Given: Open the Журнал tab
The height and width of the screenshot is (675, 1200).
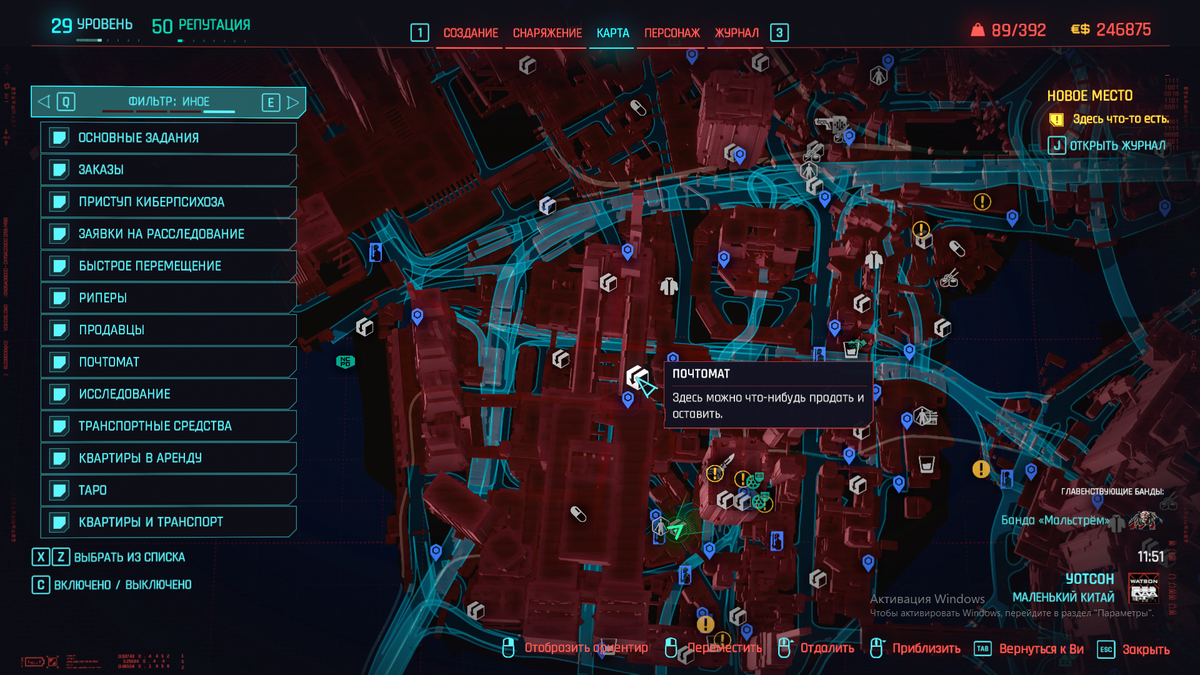Looking at the screenshot, I should (737, 33).
